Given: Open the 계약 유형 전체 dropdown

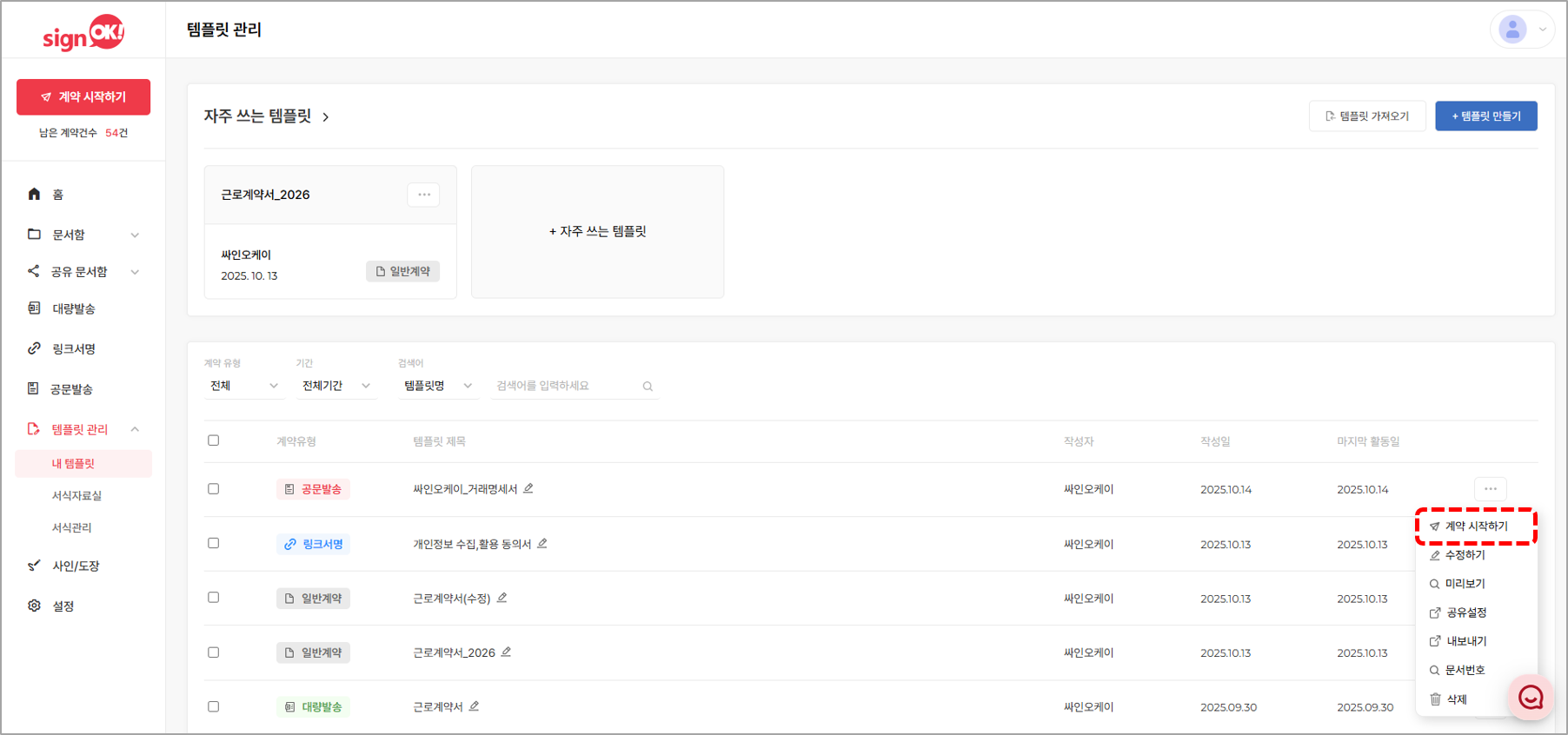Looking at the screenshot, I should (x=243, y=386).
